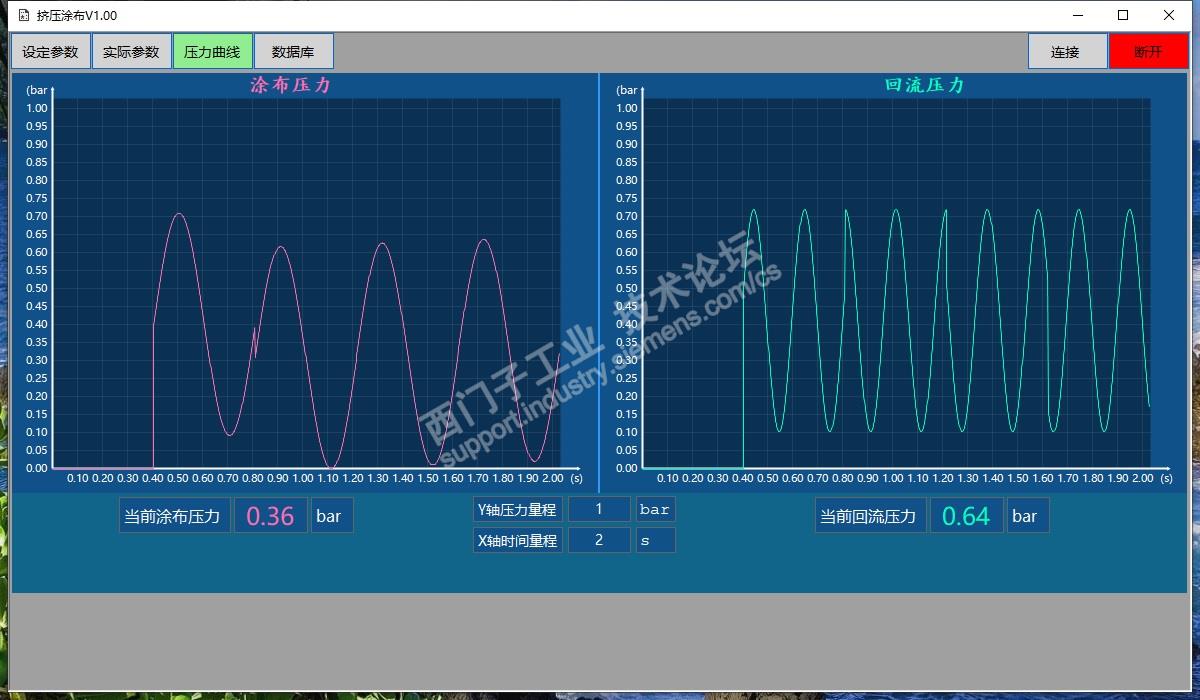Open the 数据库 tab

point(293,52)
